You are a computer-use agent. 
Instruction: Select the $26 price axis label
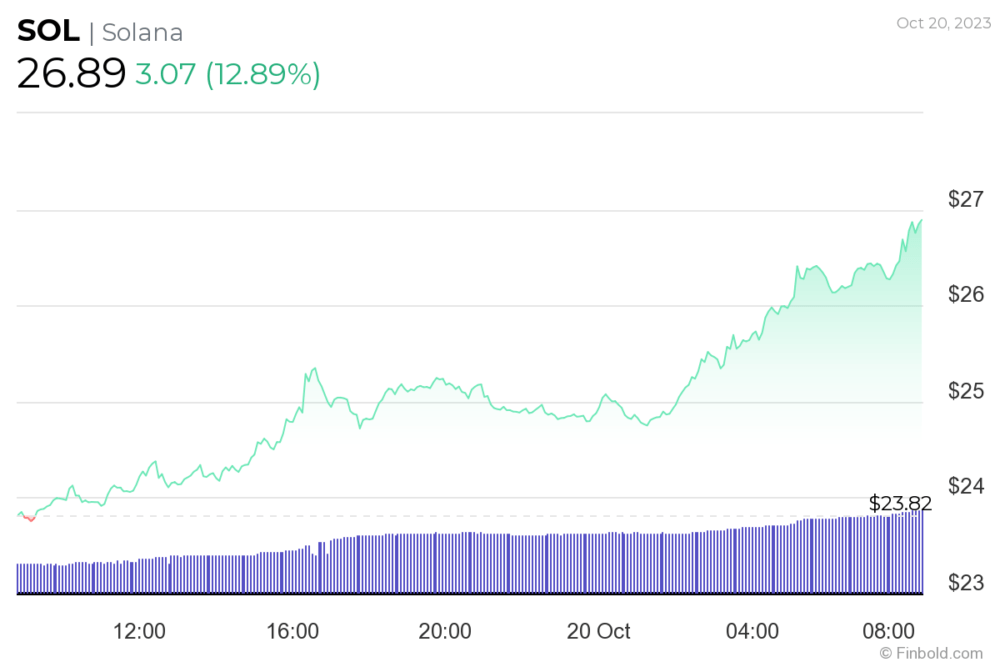pos(966,294)
